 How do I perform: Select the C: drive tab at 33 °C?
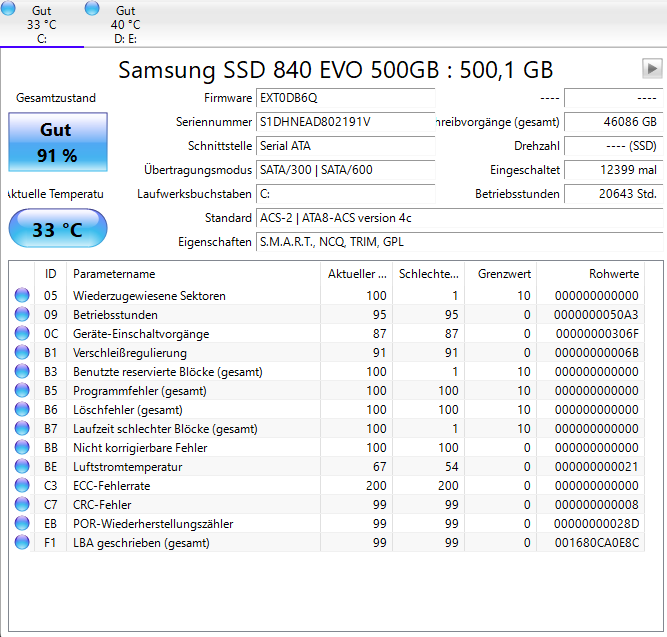click(x=42, y=23)
